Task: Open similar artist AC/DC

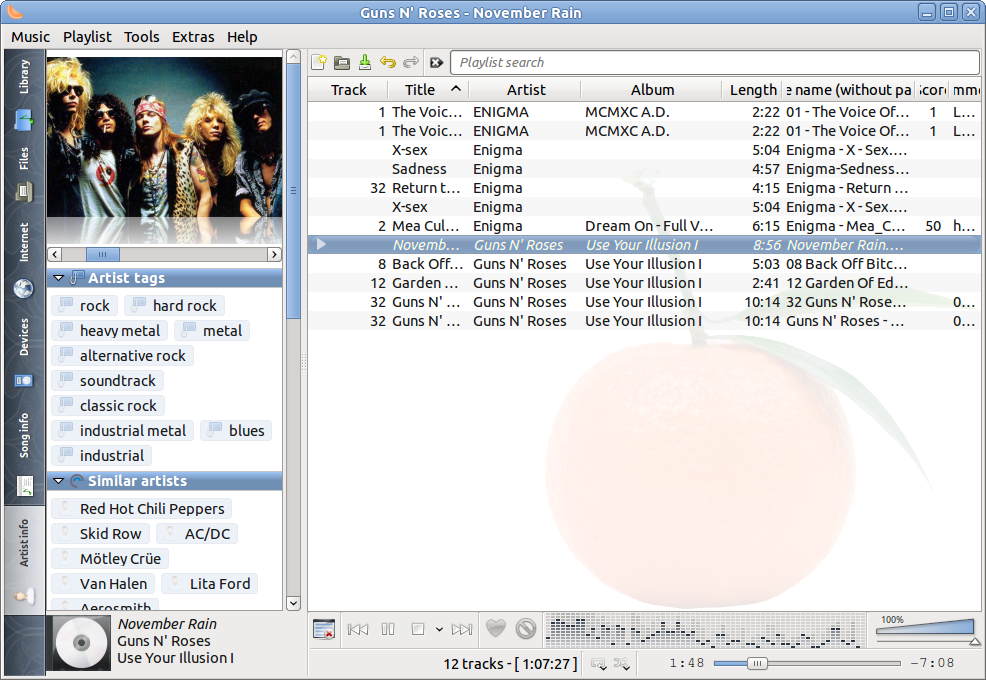Action: [197, 534]
